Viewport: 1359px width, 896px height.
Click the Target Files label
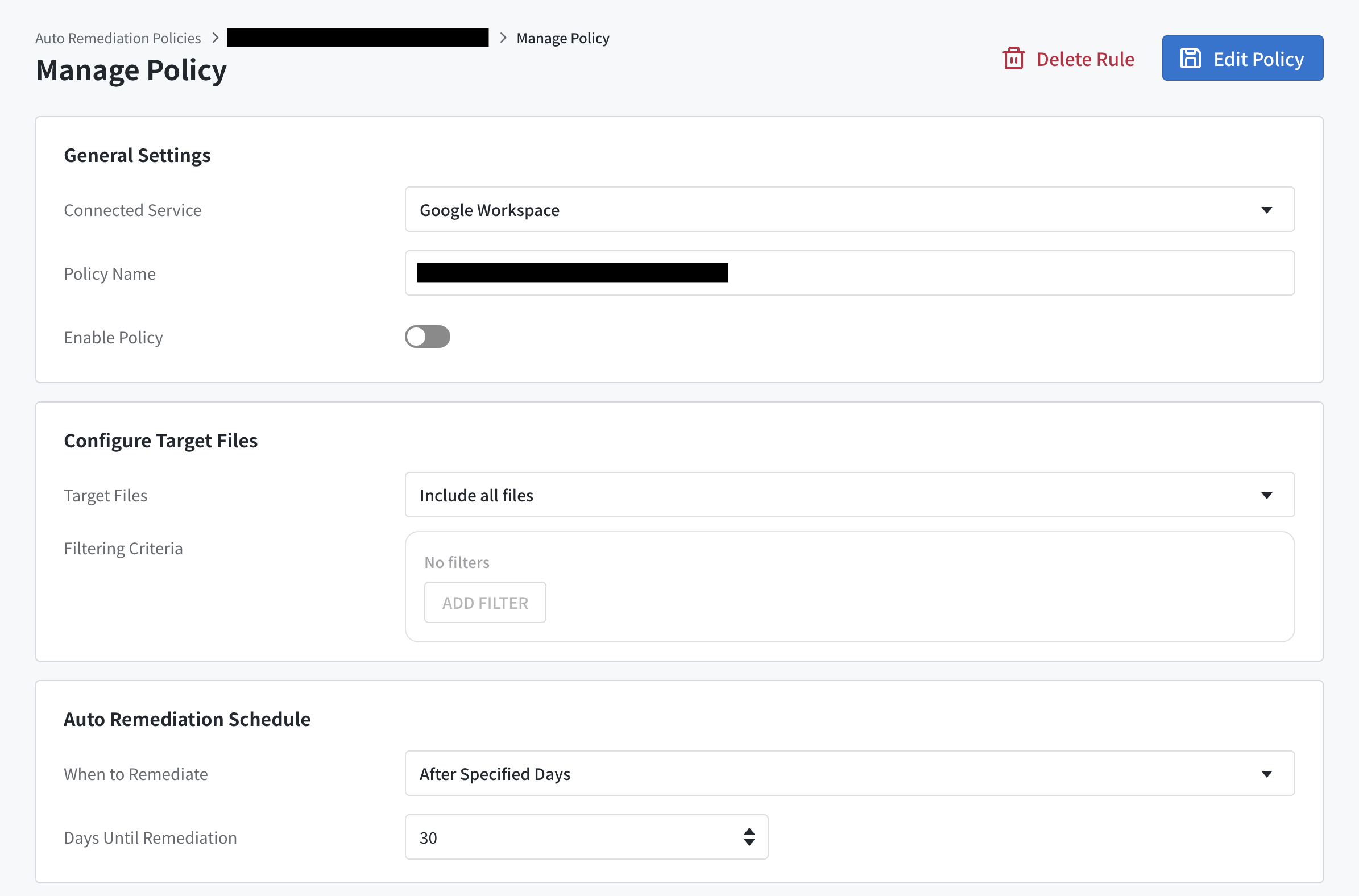click(x=106, y=495)
